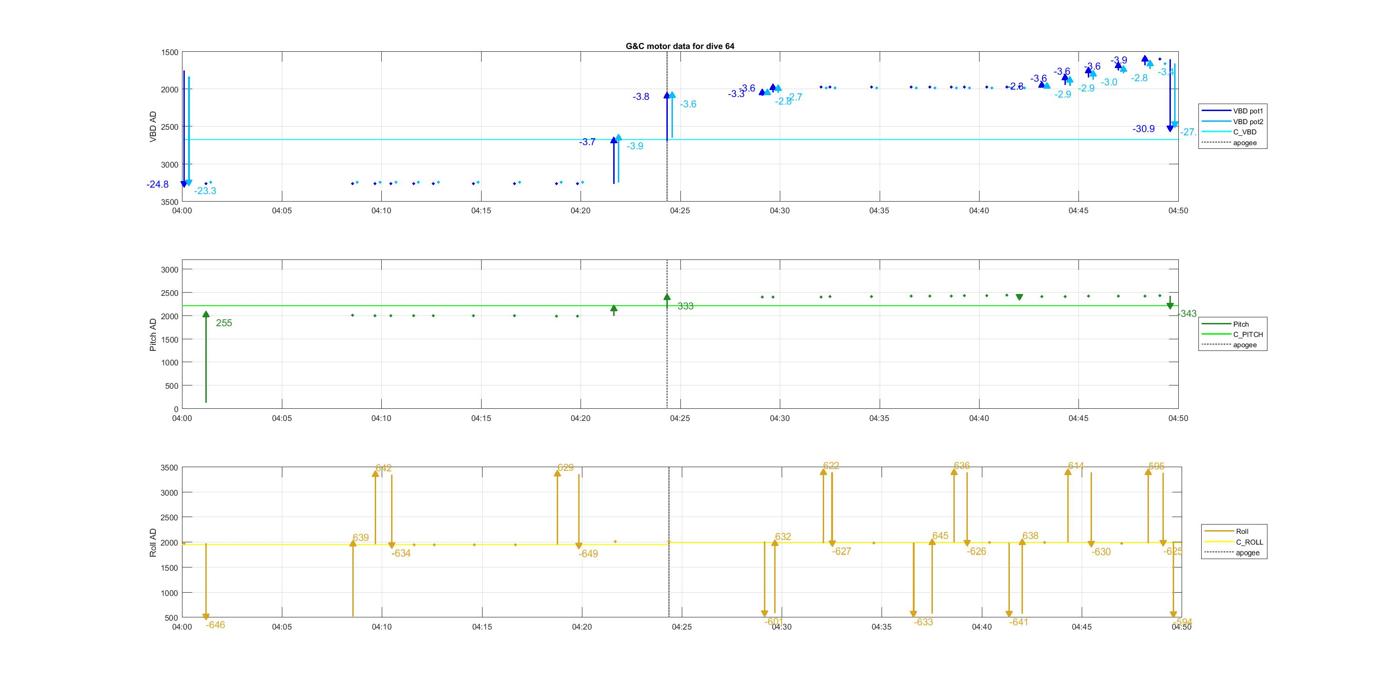Click the '645' roll data label
The height and width of the screenshot is (693, 1400).
940,536
